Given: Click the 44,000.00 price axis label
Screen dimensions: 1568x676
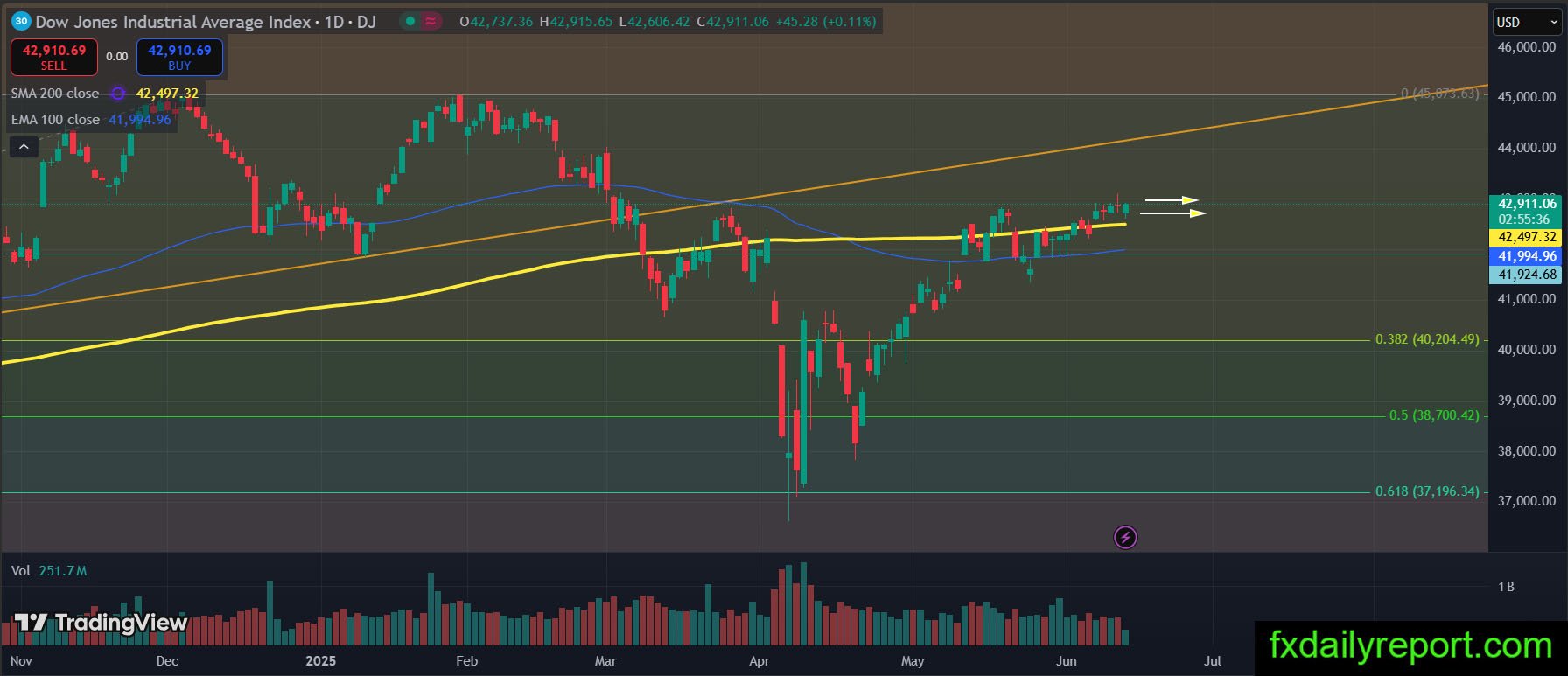Looking at the screenshot, I should point(1527,148).
